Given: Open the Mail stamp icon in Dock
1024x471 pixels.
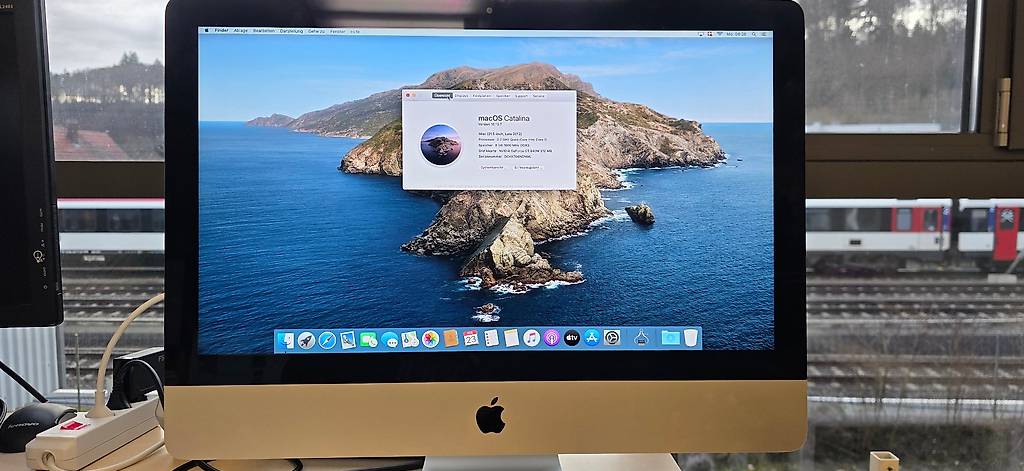Looking at the screenshot, I should [348, 340].
